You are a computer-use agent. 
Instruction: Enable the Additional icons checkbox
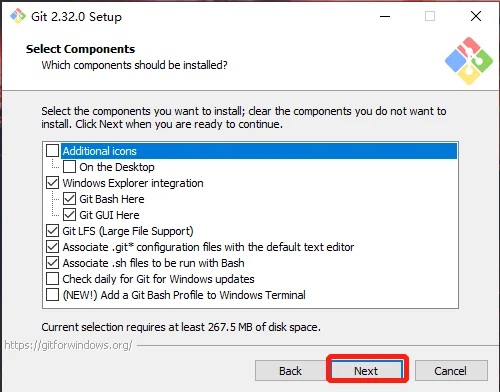pos(52,151)
